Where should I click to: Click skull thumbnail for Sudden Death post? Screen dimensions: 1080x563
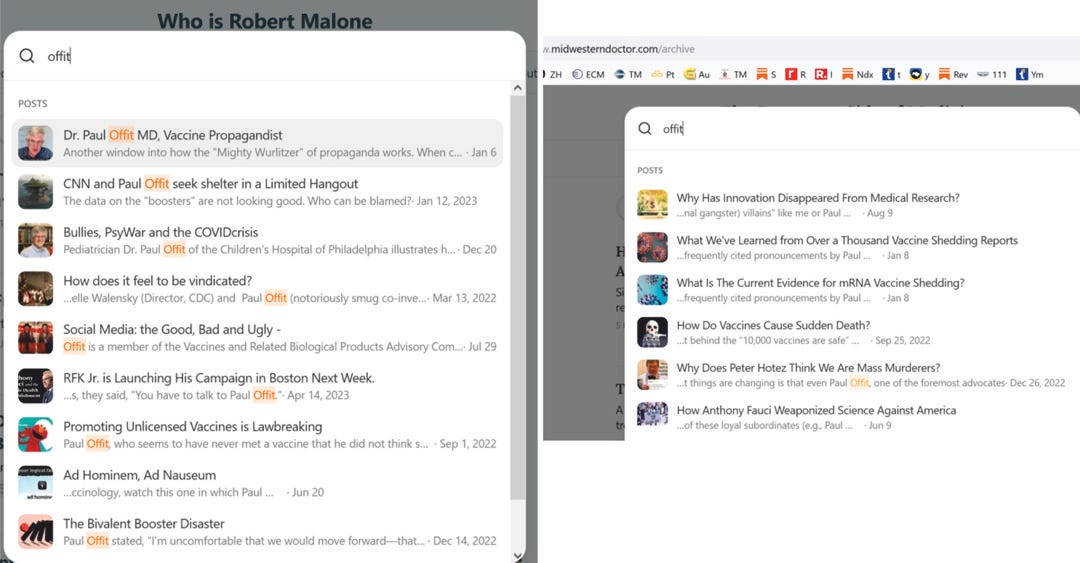(x=652, y=332)
